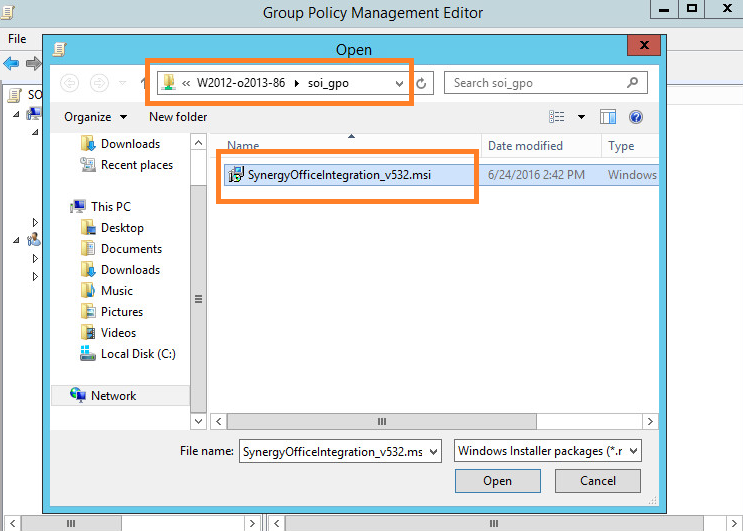Click the Music folder icon

point(88,290)
